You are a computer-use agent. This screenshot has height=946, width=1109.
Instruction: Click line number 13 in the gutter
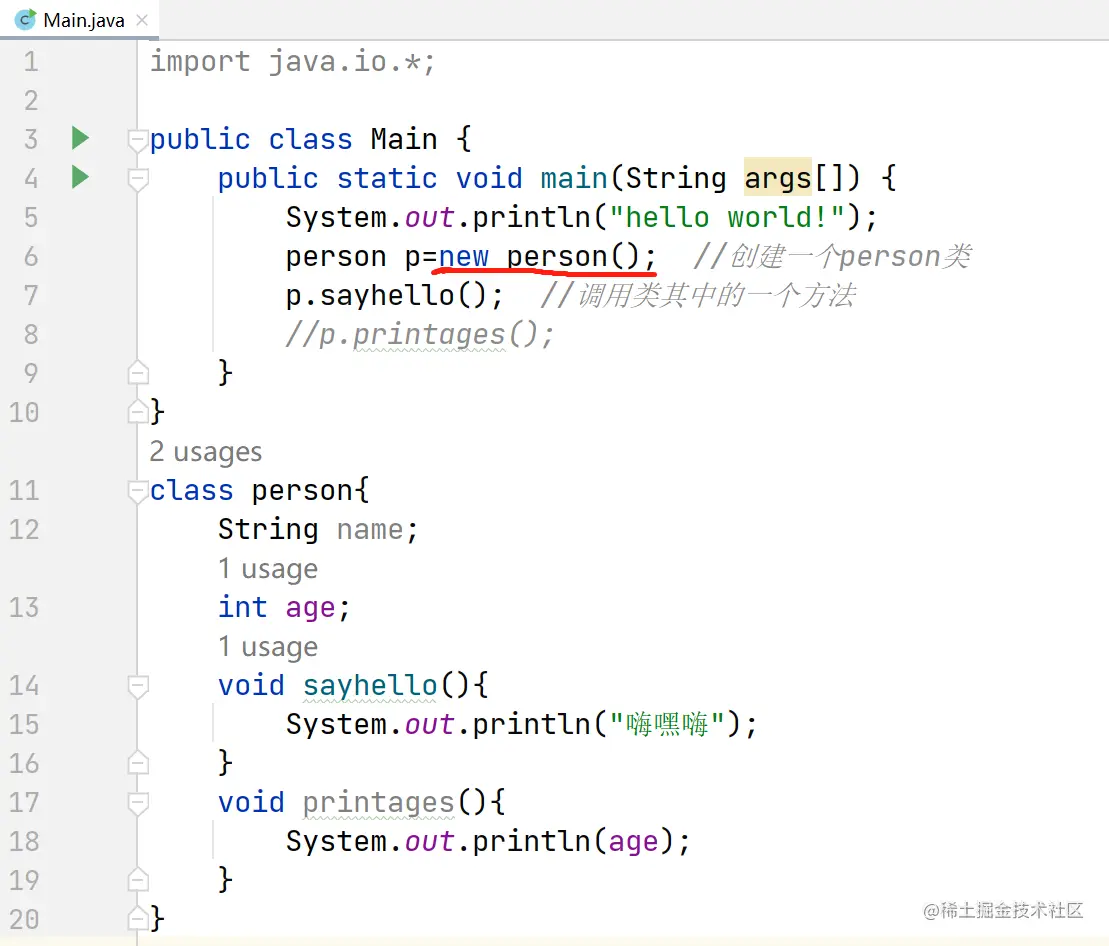24,607
